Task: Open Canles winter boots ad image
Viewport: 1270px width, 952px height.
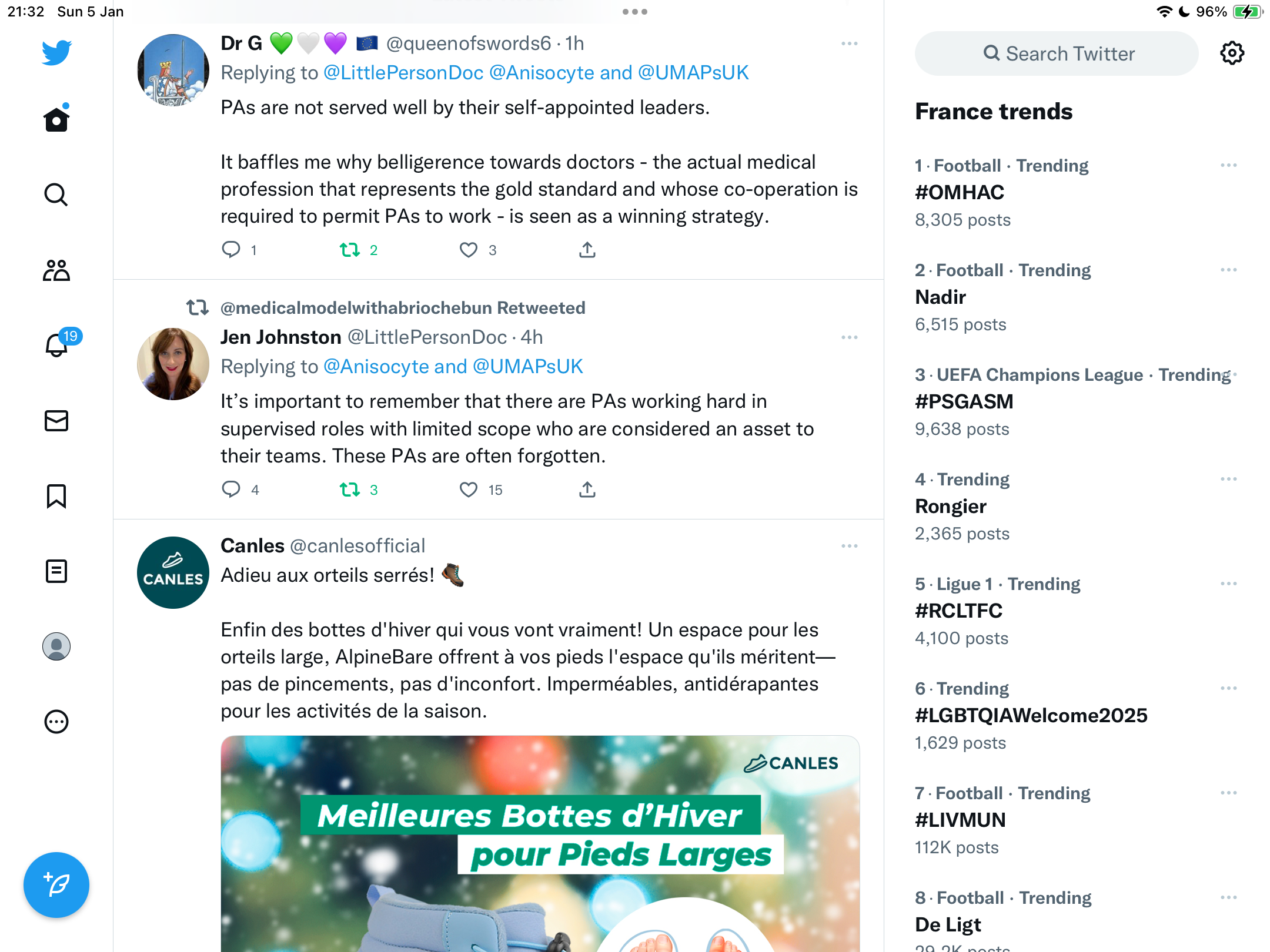Action: [540, 844]
